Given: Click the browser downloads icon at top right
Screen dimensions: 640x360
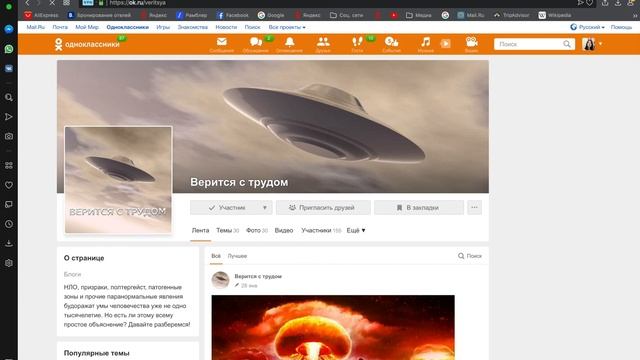Looking at the screenshot, I should click(x=618, y=3).
